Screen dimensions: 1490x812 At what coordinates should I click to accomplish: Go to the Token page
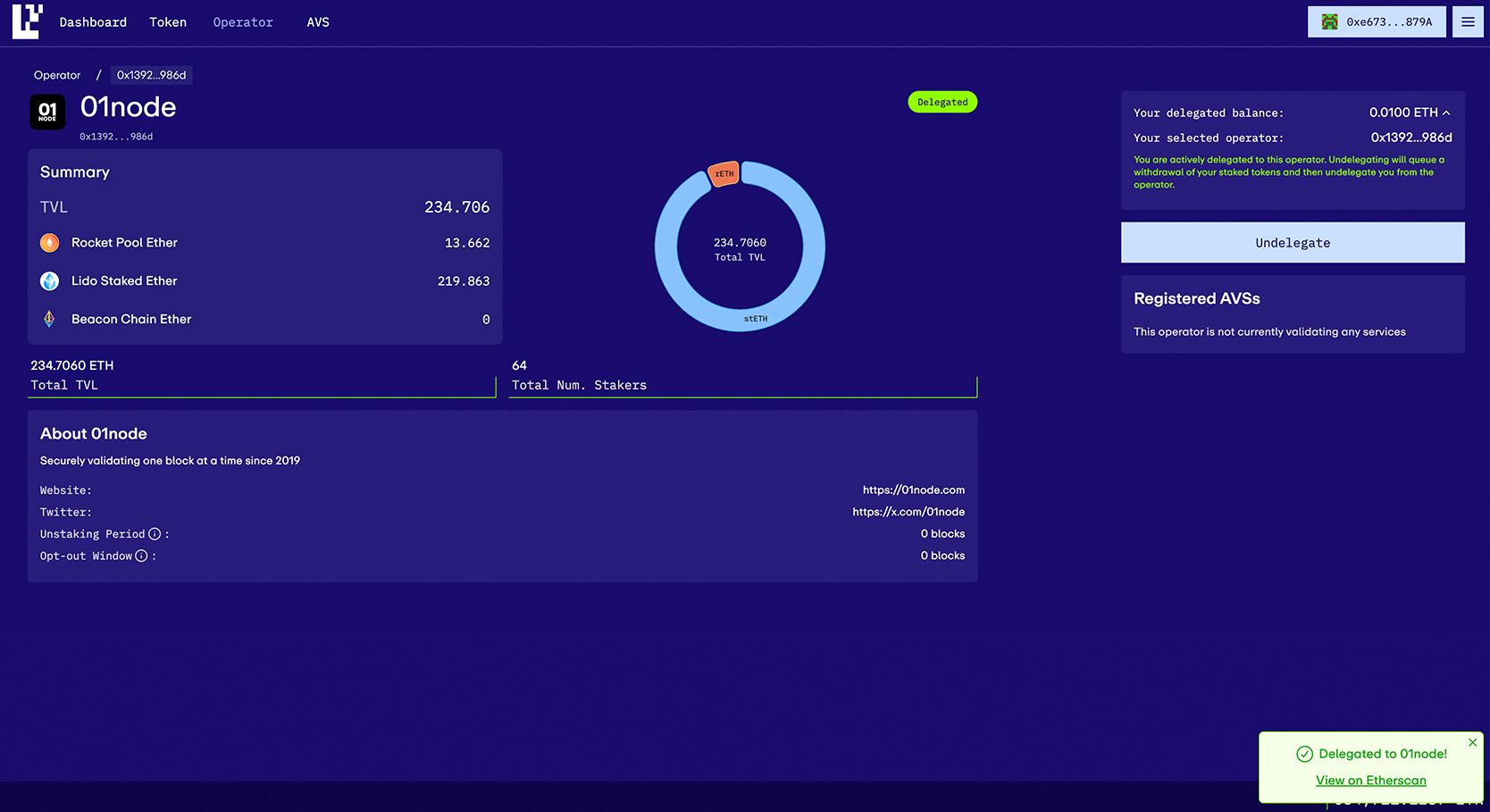pyautogui.click(x=168, y=22)
